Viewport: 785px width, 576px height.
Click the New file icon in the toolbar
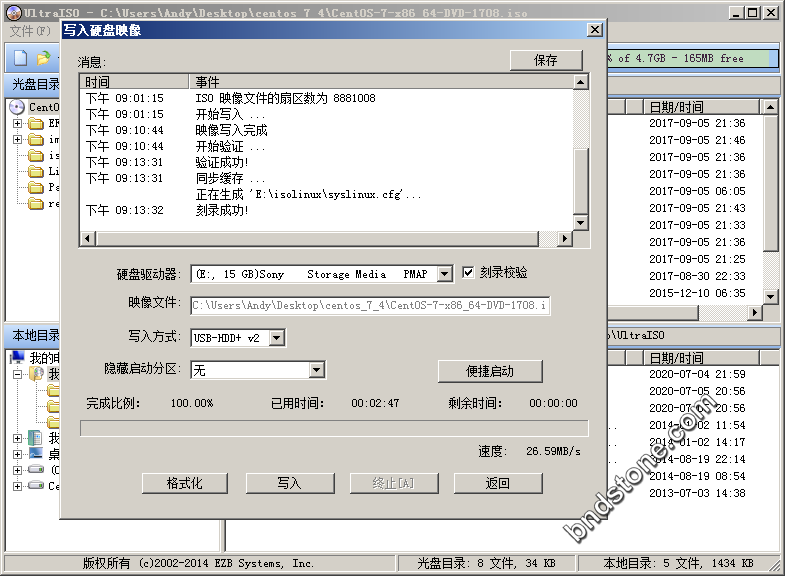pos(20,58)
